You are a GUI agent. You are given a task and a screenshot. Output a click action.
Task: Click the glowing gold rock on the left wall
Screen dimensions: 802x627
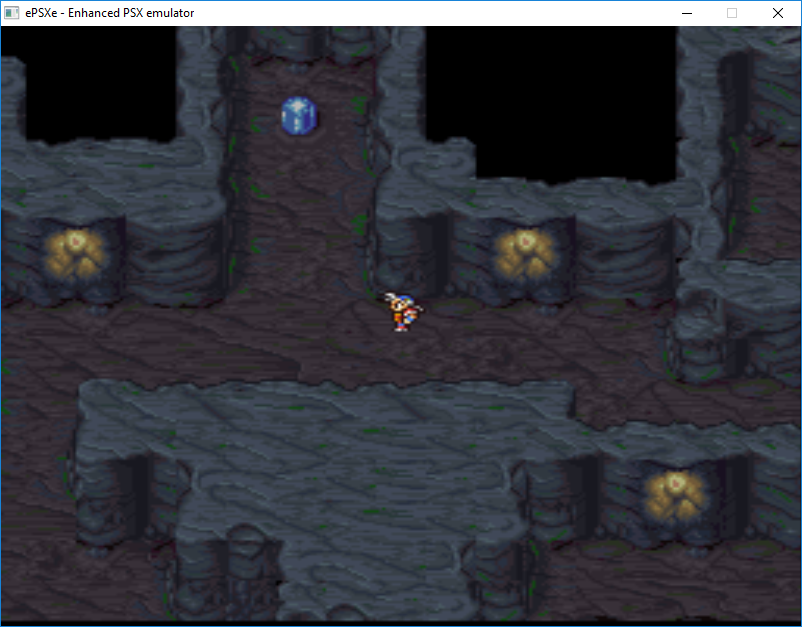tap(75, 253)
